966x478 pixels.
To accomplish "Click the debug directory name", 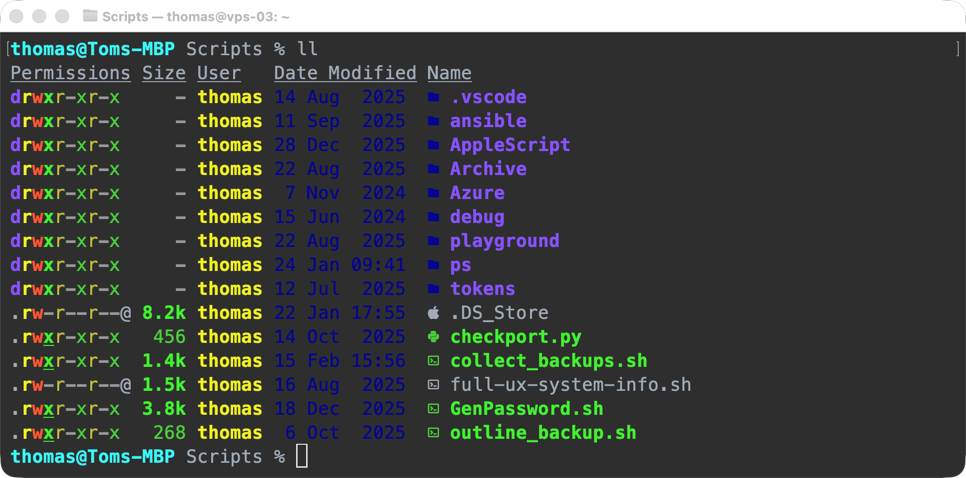I will tap(477, 217).
